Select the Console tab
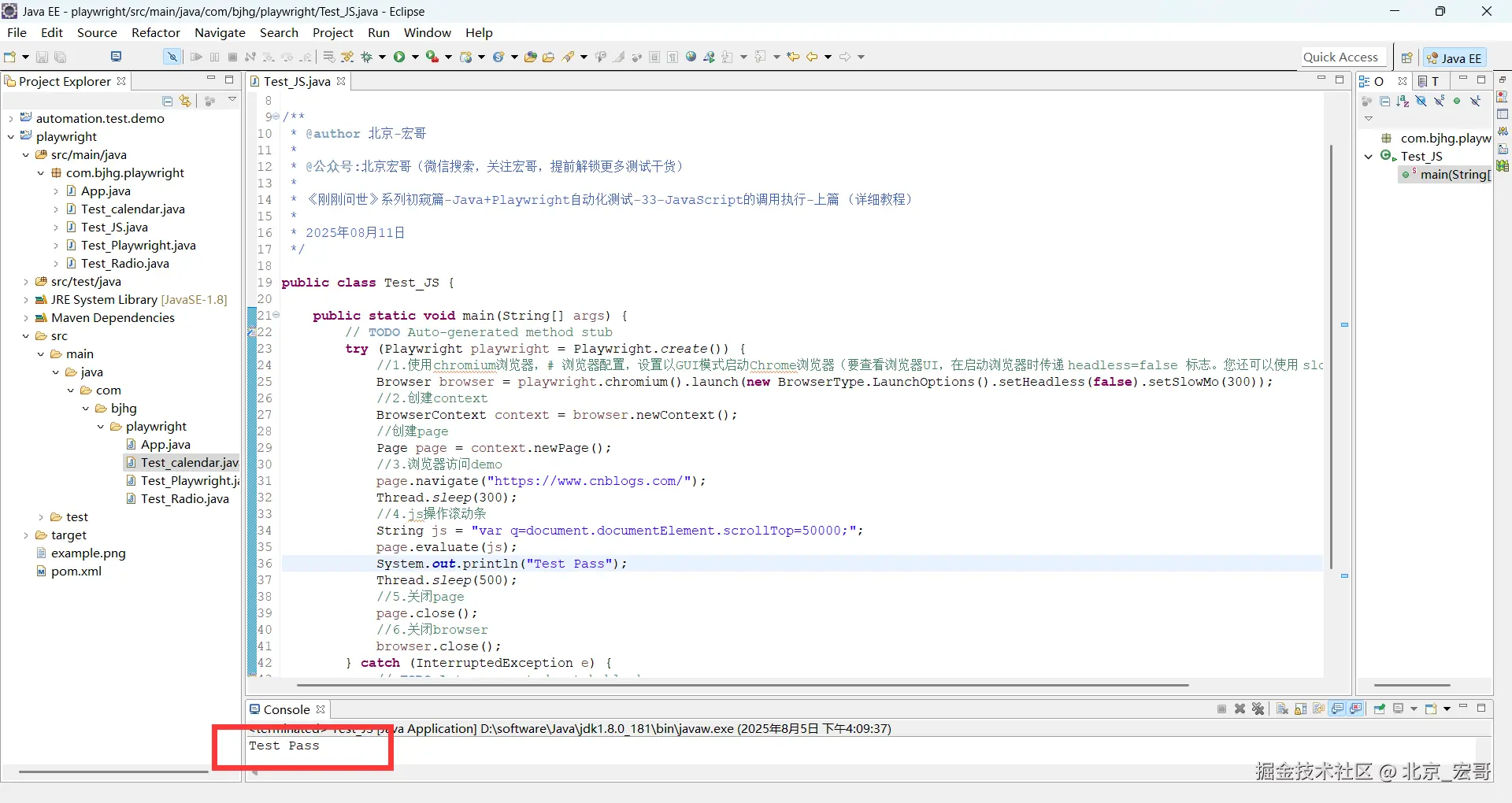 (x=286, y=709)
